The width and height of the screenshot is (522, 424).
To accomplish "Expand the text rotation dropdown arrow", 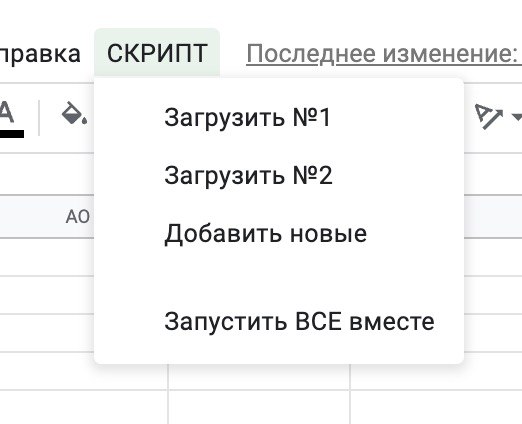I will click(x=517, y=117).
